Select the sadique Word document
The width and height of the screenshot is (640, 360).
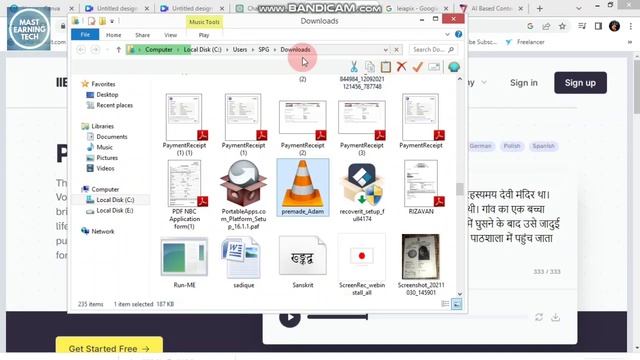tap(244, 262)
